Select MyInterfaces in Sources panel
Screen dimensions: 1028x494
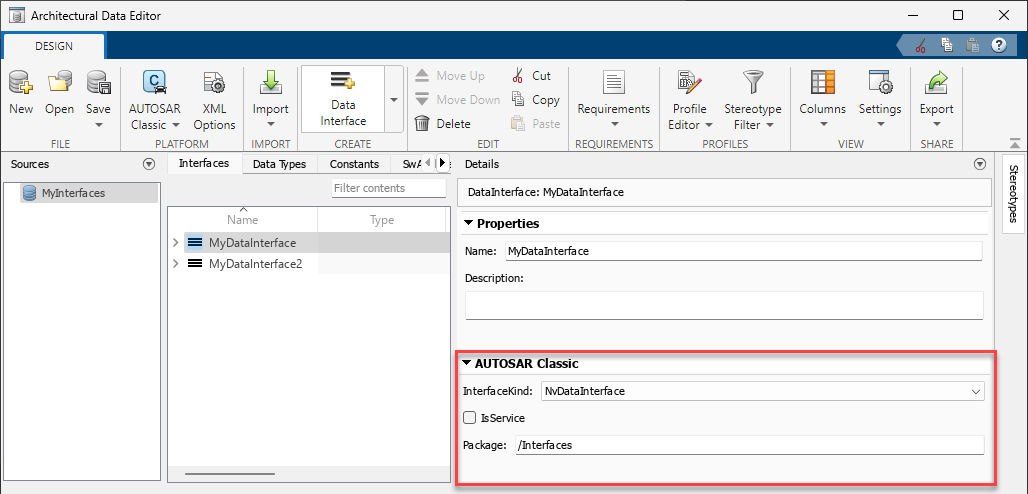click(73, 193)
